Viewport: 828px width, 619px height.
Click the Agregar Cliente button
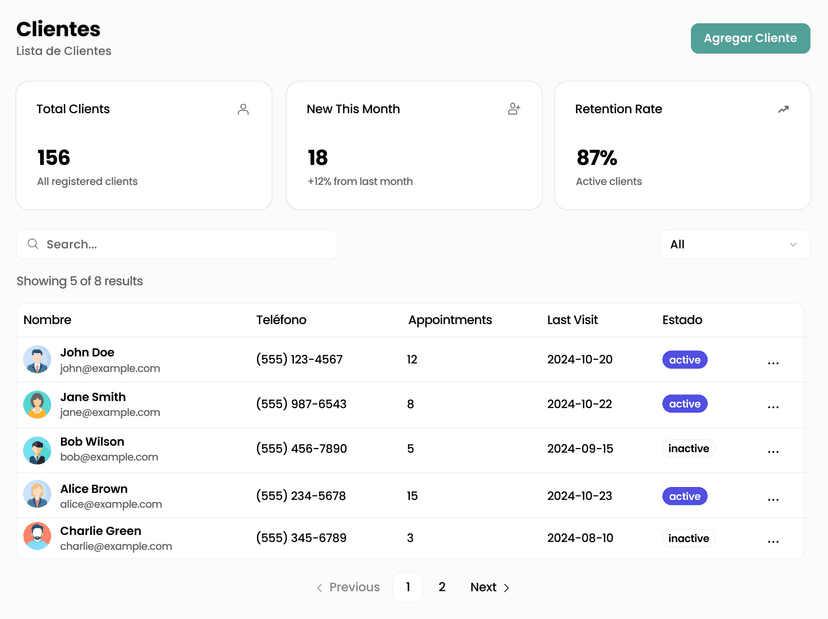tap(750, 38)
